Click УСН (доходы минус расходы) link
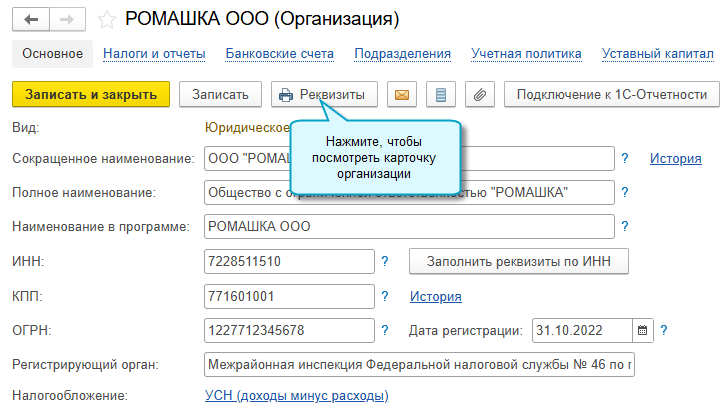This screenshot has height=412, width=726. coord(295,397)
